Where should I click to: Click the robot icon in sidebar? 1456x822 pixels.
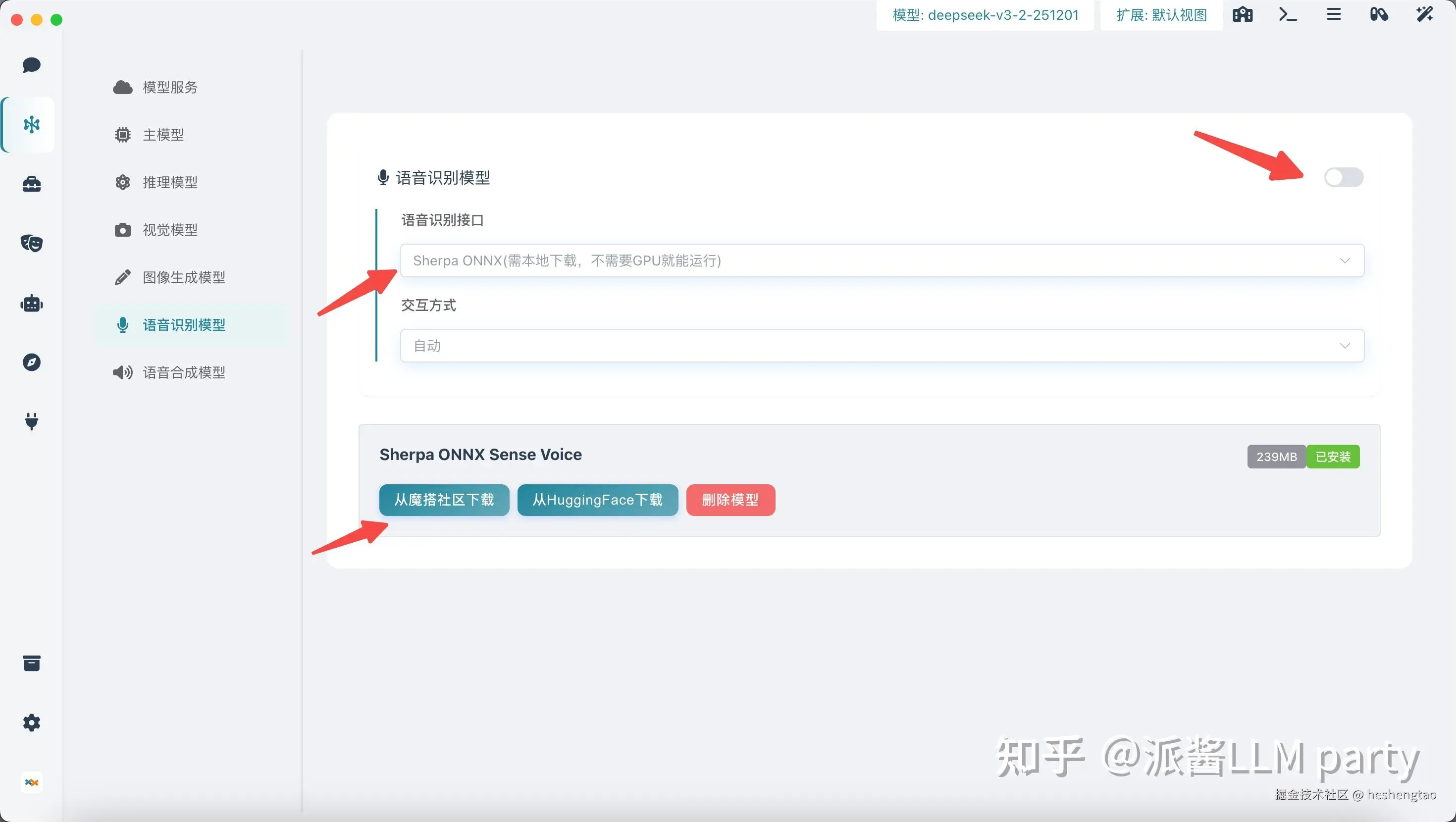click(x=32, y=304)
